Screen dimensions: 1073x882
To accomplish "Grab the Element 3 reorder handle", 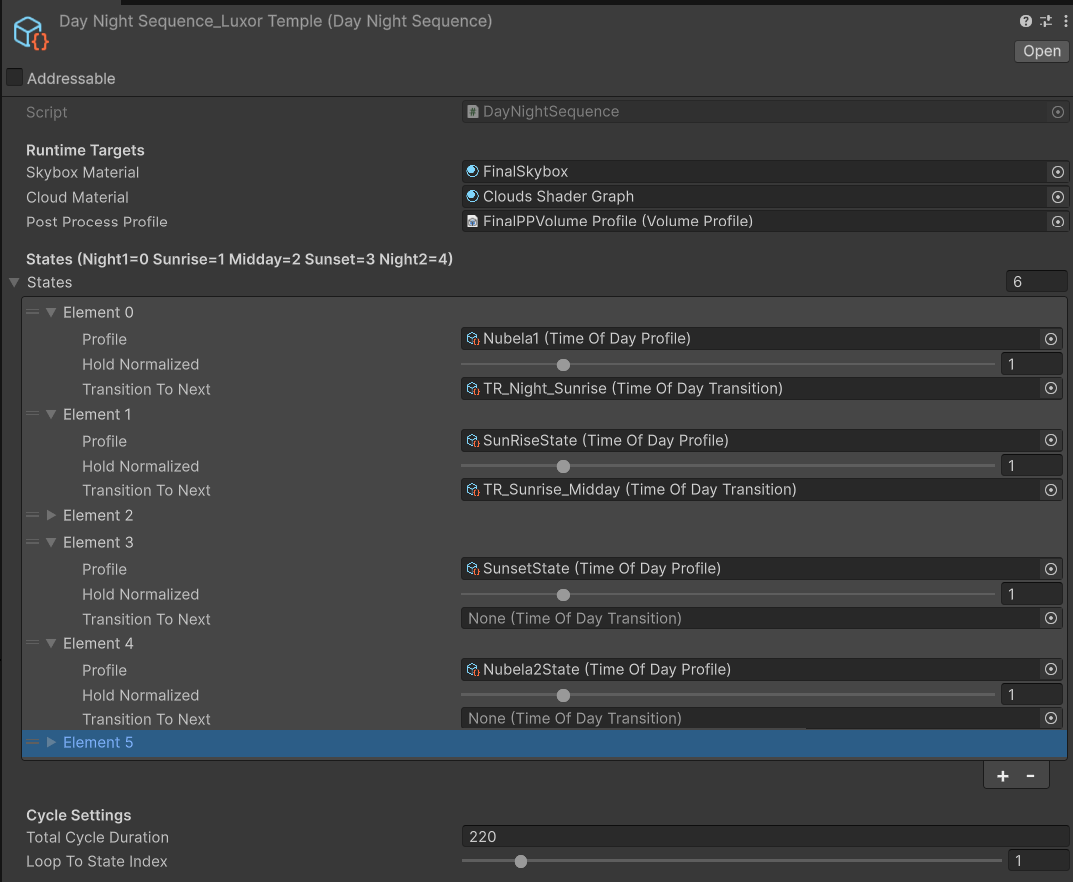I will coord(32,542).
